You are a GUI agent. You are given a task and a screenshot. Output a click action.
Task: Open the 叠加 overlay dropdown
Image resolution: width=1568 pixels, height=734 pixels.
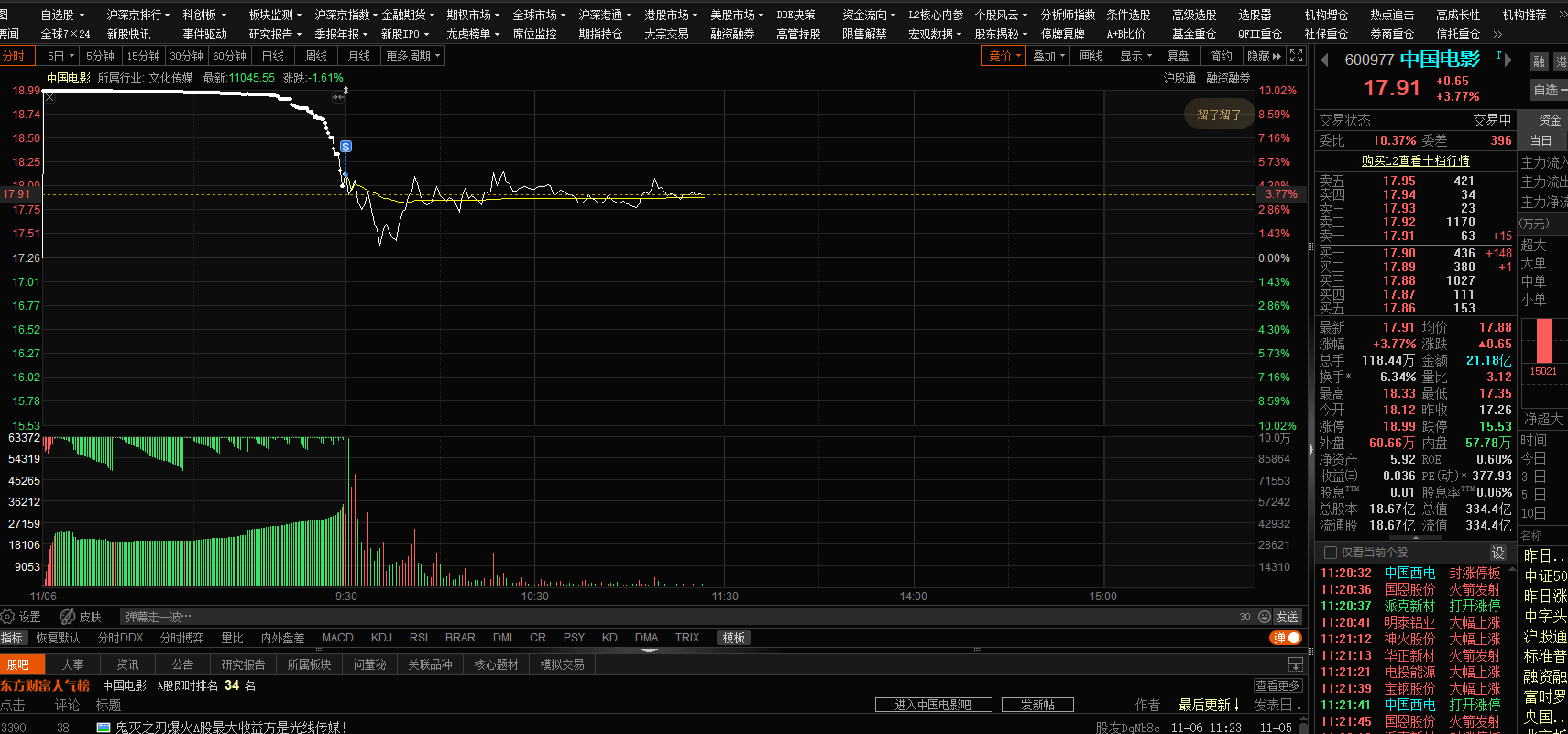[1049, 56]
